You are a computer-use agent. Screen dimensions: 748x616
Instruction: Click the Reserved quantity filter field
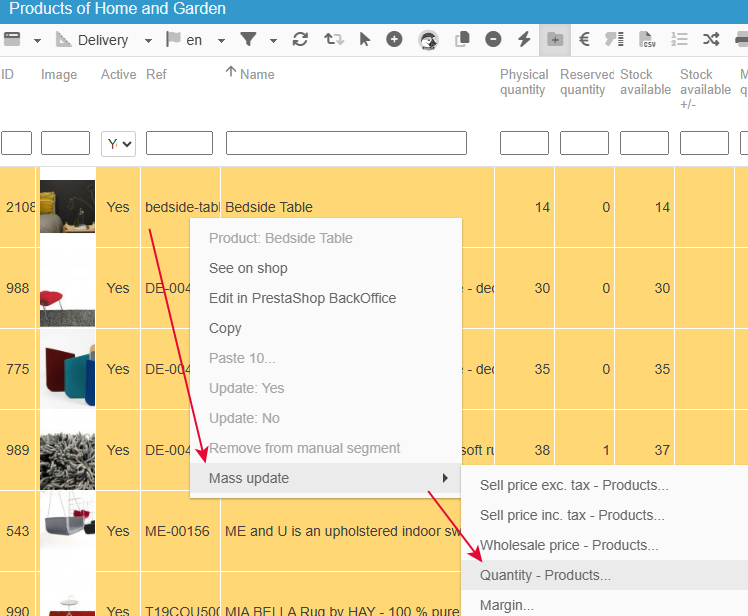point(584,143)
